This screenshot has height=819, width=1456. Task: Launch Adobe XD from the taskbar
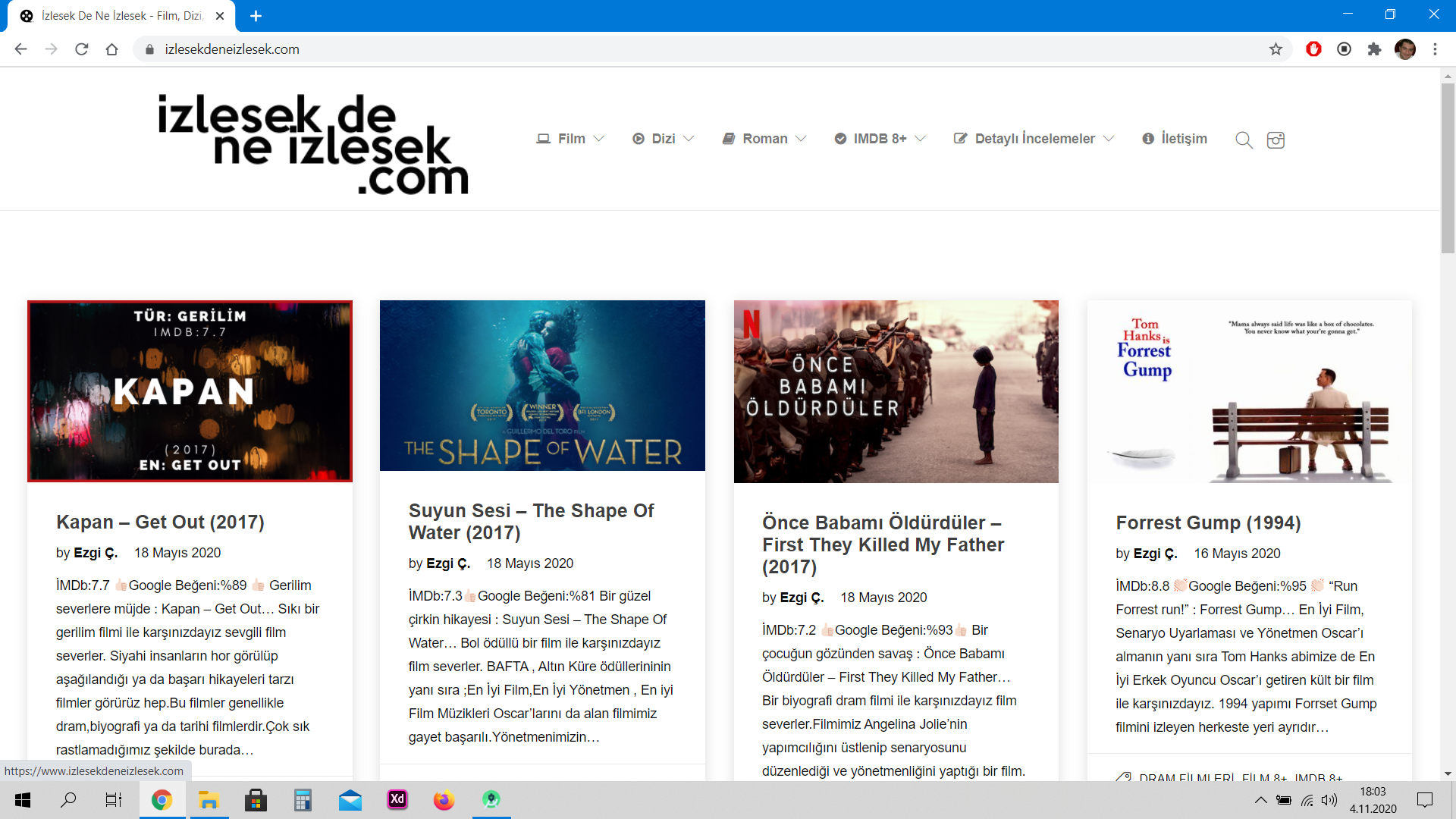click(397, 799)
